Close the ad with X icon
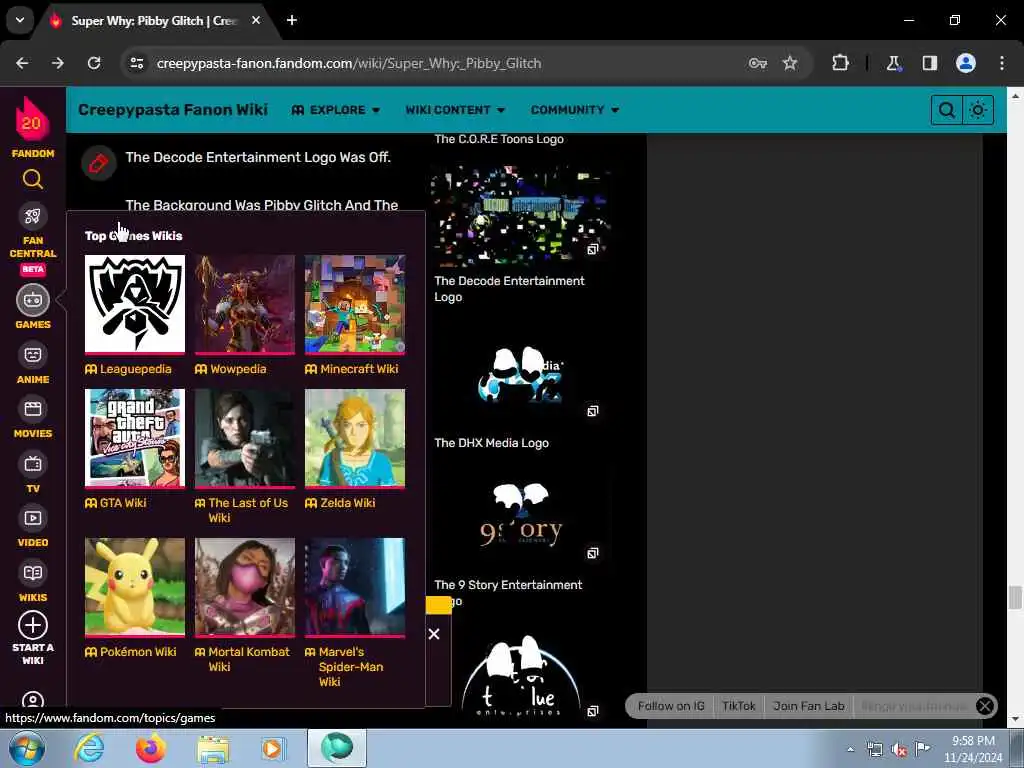This screenshot has width=1024, height=768. click(434, 633)
